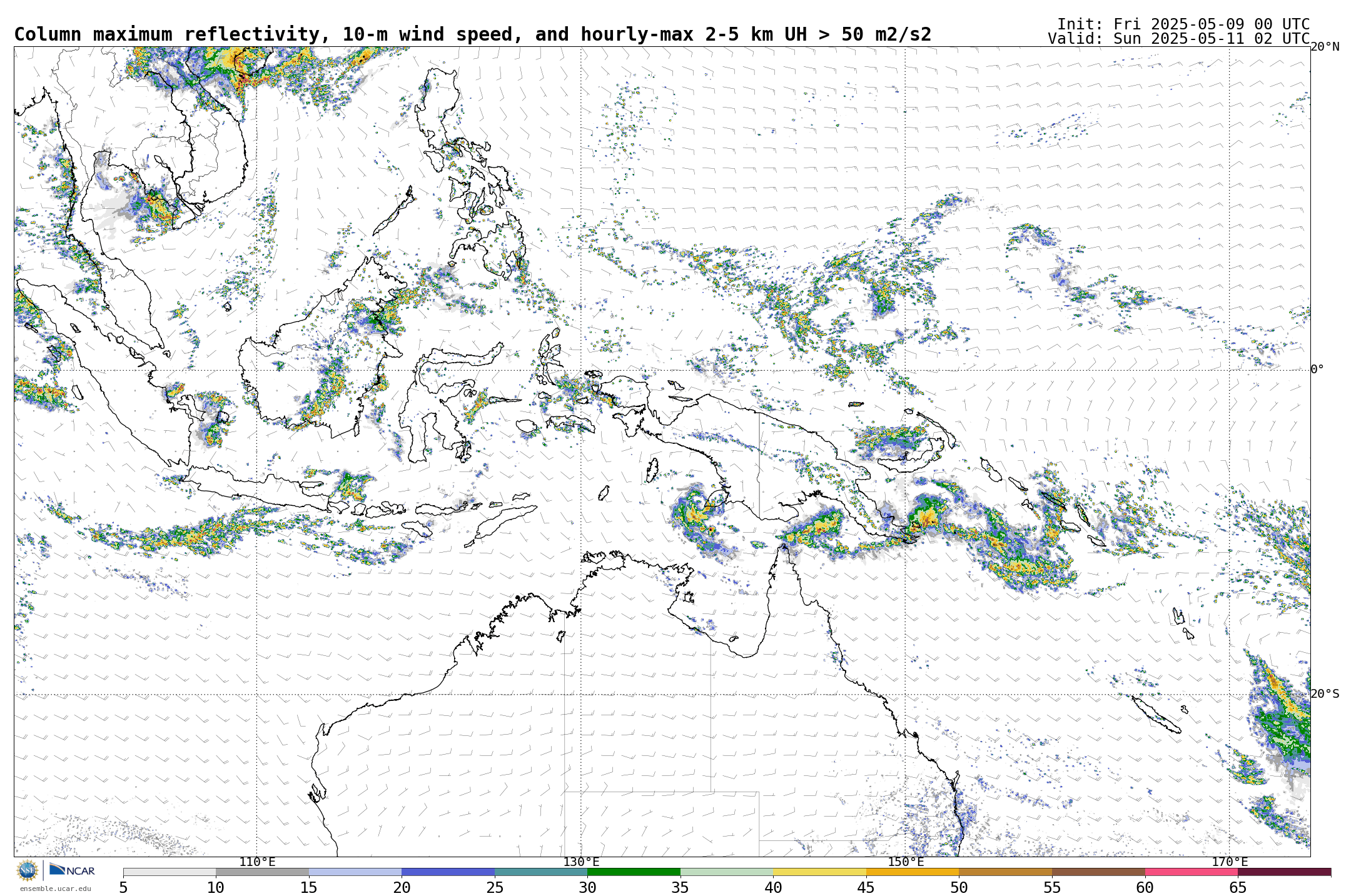Select the pale green 35-40 dBZ swatch
The image size is (1351, 896).
coord(727,872)
